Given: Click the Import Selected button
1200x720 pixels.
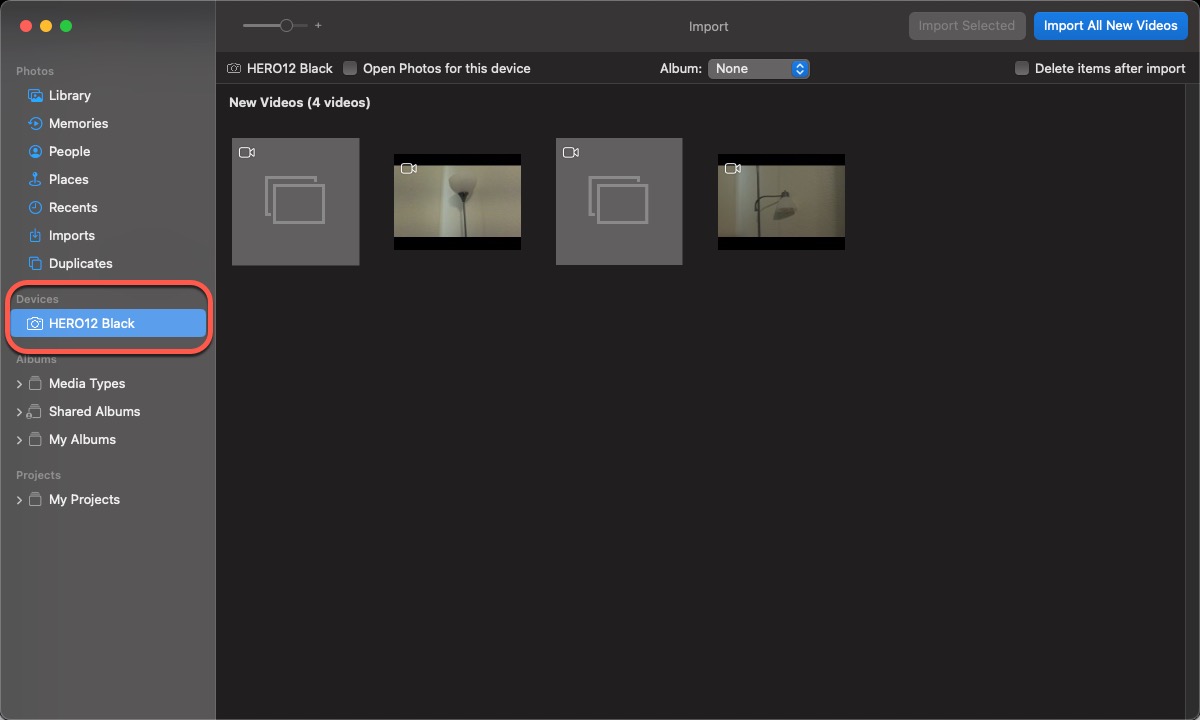Looking at the screenshot, I should (x=966, y=26).
